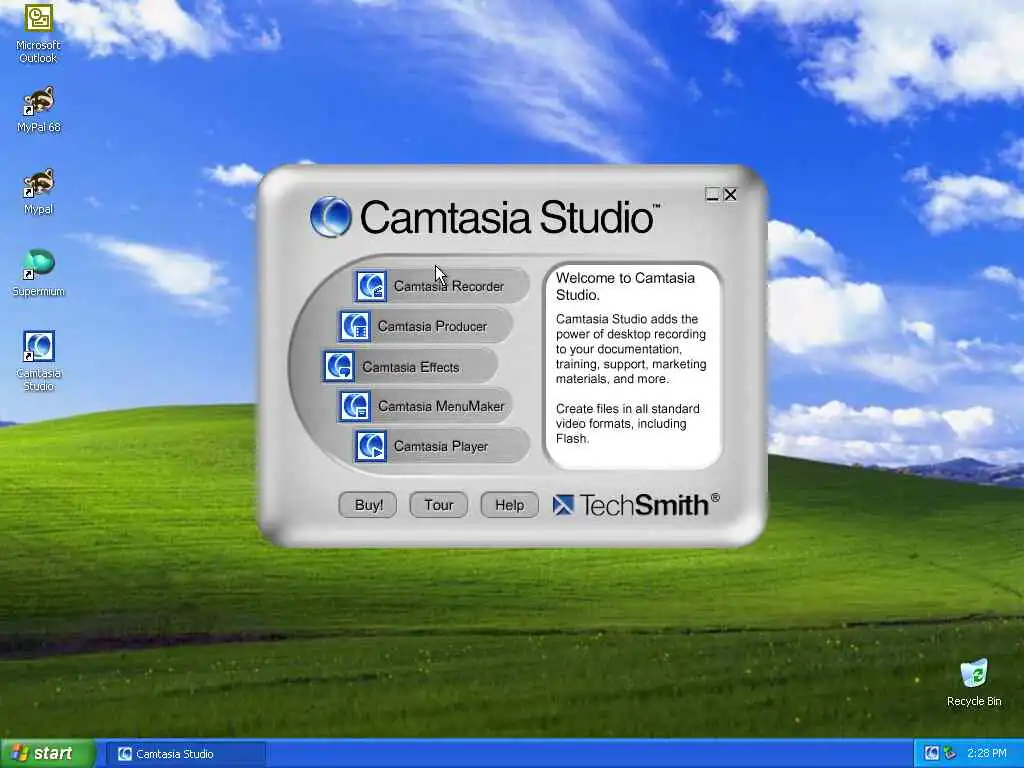Open the Camtasia MenuMaker icon
This screenshot has width=1024, height=768.
pyautogui.click(x=355, y=406)
